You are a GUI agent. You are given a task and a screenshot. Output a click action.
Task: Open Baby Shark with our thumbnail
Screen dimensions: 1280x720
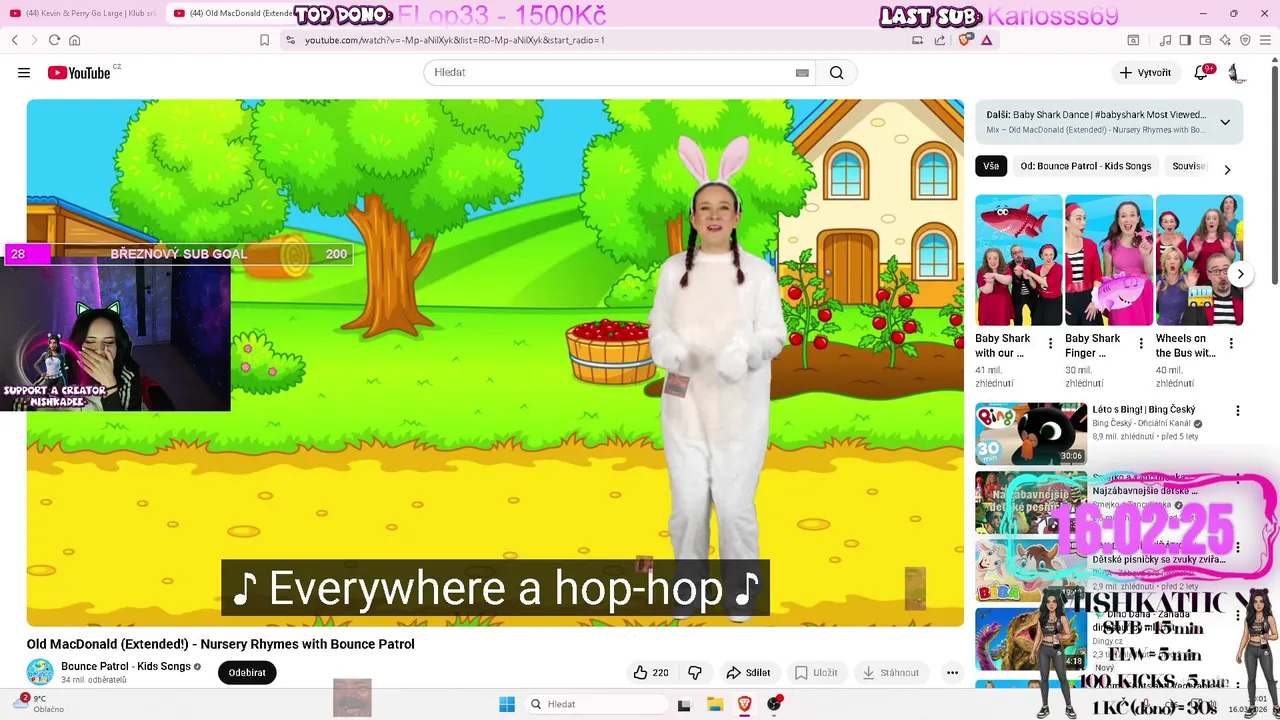1018,260
